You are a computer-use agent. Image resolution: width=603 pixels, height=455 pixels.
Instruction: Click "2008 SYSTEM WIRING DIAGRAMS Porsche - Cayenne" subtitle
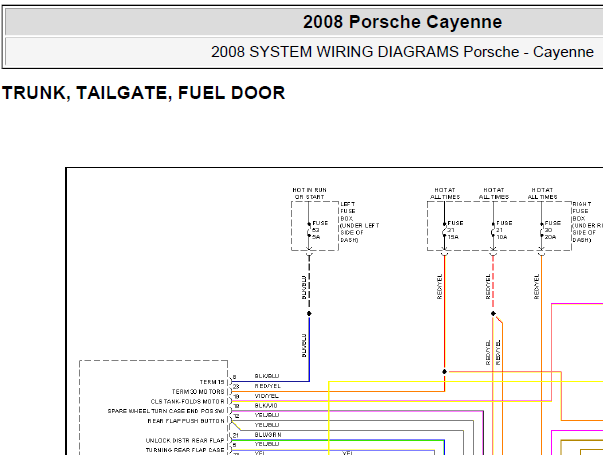pyautogui.click(x=402, y=52)
